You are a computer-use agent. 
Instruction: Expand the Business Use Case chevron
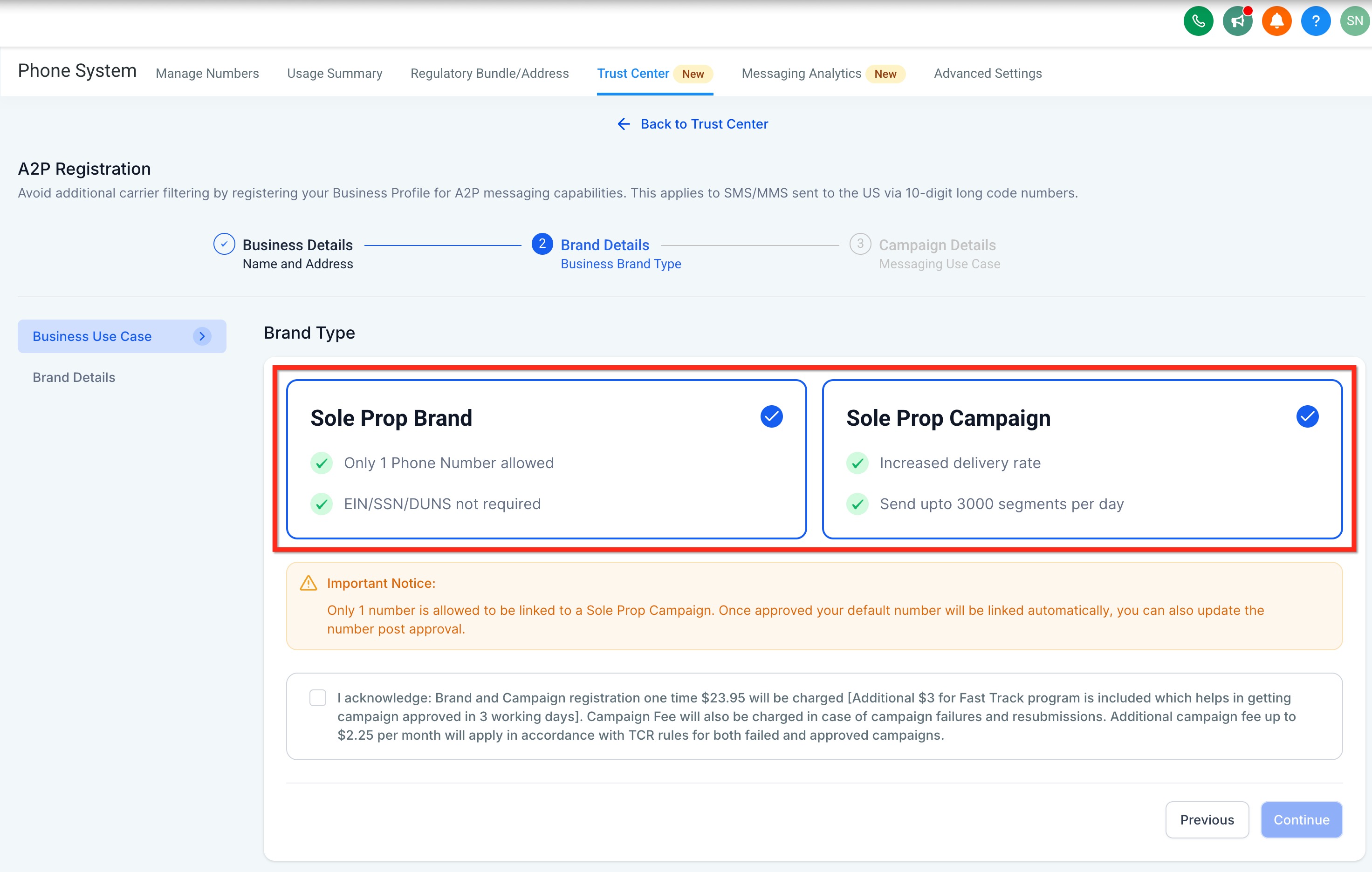202,336
